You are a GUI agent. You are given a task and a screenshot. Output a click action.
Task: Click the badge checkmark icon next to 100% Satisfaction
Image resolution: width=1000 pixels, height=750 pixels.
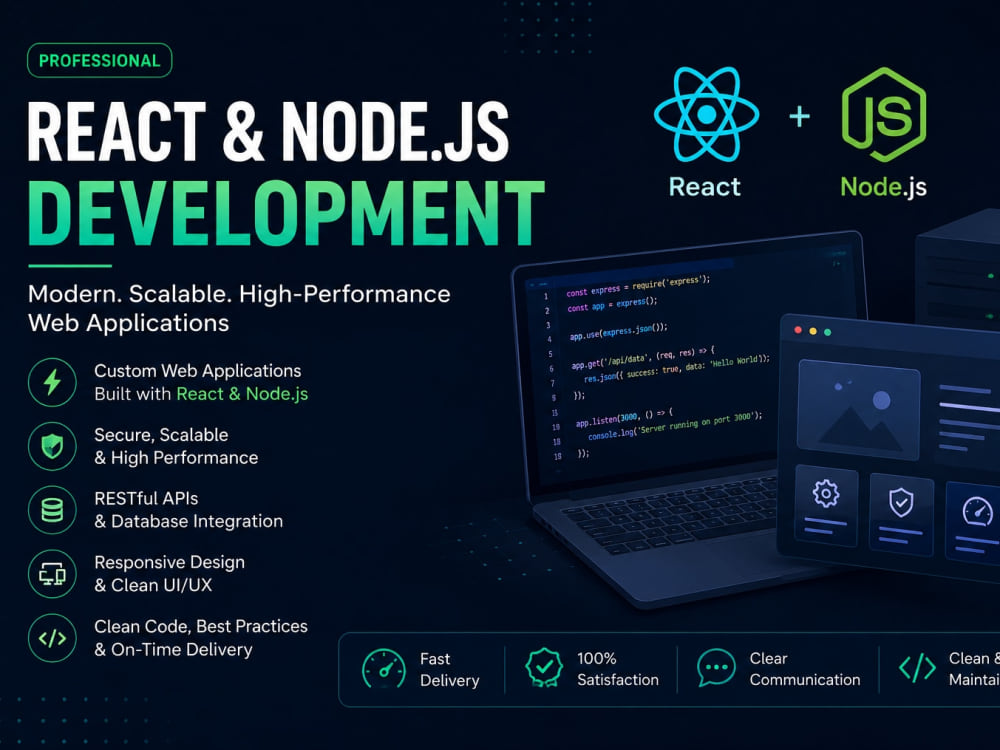point(543,668)
